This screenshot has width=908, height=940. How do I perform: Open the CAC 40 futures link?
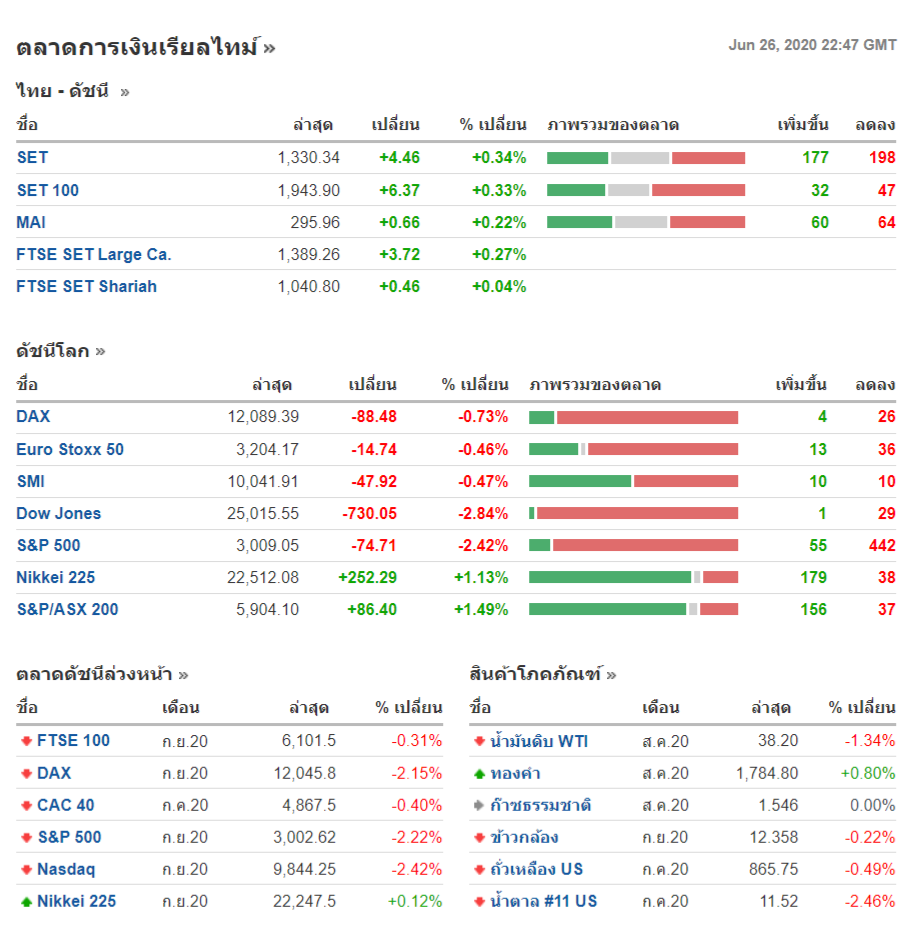pyautogui.click(x=66, y=805)
